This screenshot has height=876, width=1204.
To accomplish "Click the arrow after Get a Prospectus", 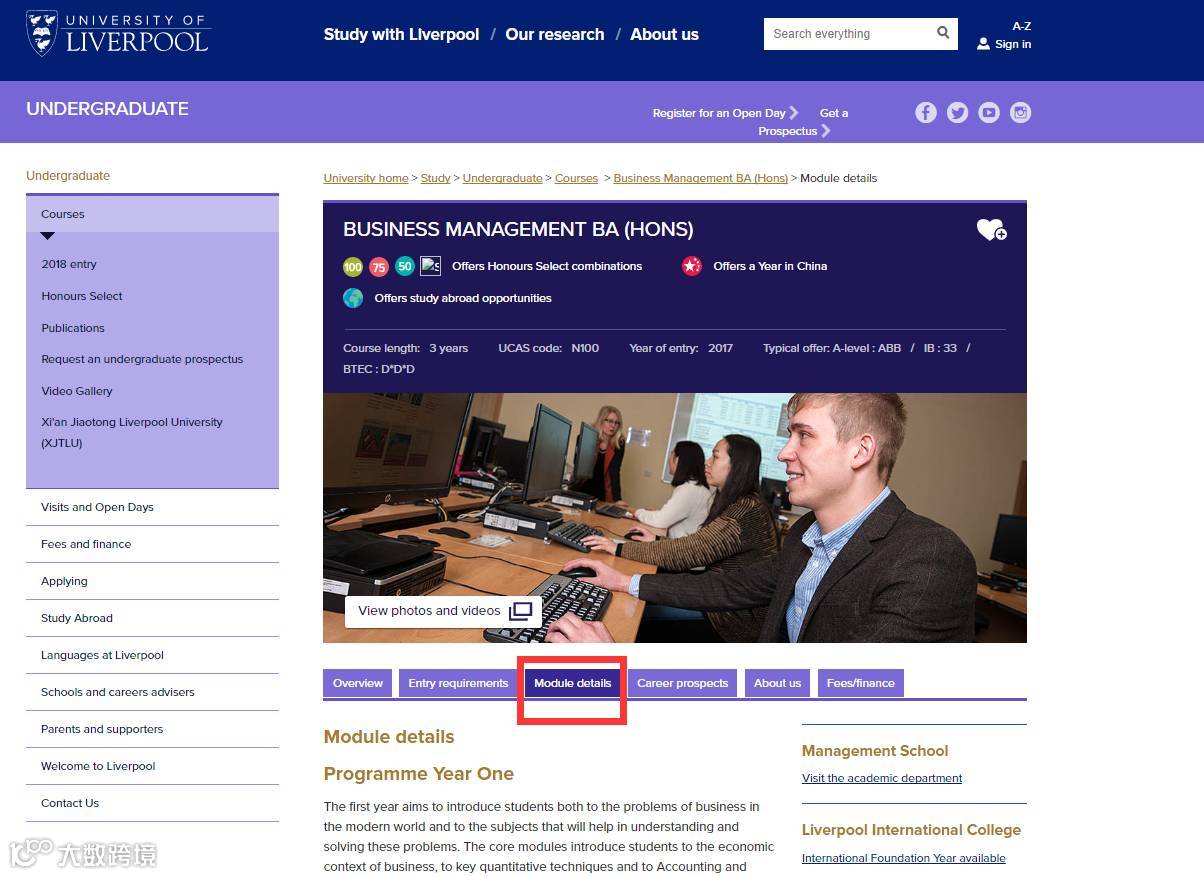I will [x=825, y=131].
